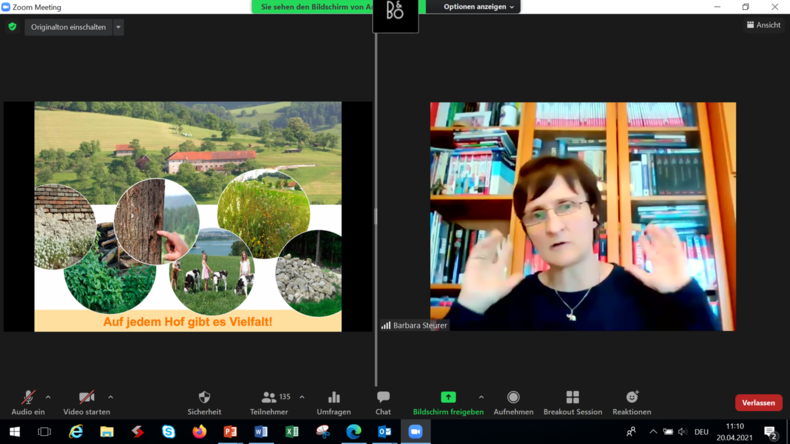The image size is (790, 444).
Task: Click Bildschirm freigeben share screen icon
Action: 447,398
